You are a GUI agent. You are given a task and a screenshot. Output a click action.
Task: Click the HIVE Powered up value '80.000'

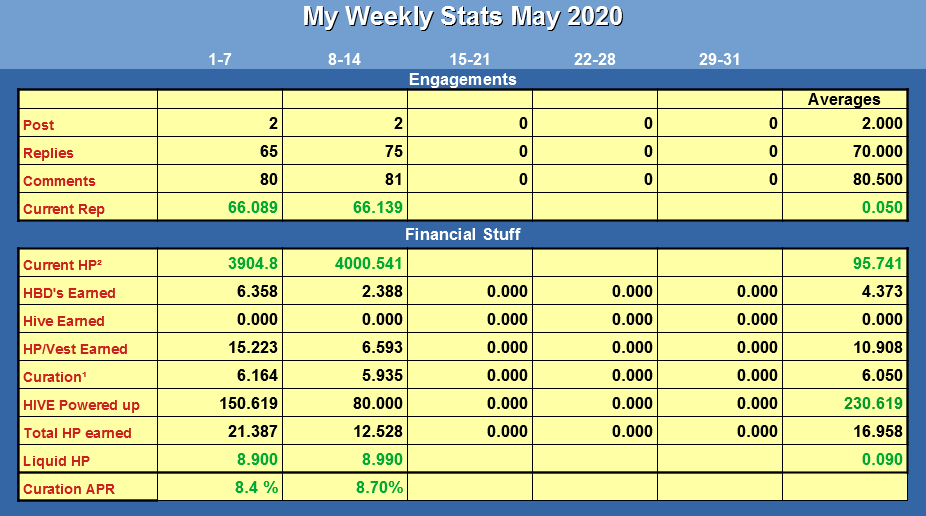378,403
